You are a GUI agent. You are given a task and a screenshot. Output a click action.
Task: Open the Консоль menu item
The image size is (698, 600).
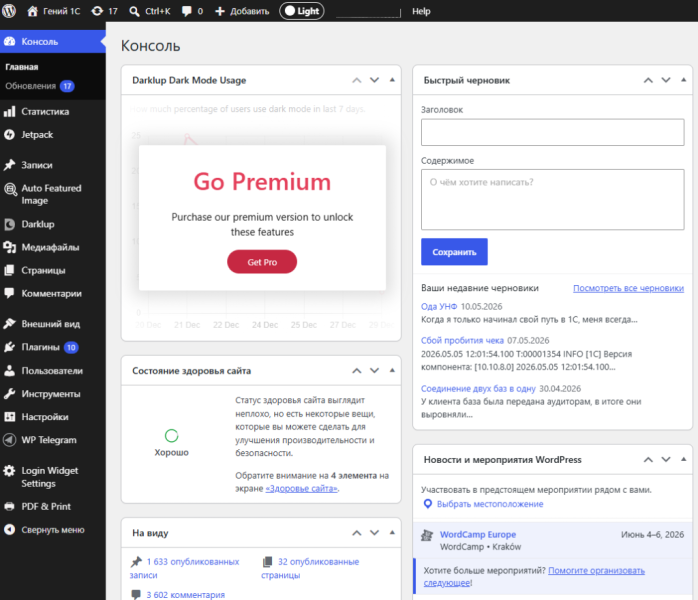click(x=53, y=41)
